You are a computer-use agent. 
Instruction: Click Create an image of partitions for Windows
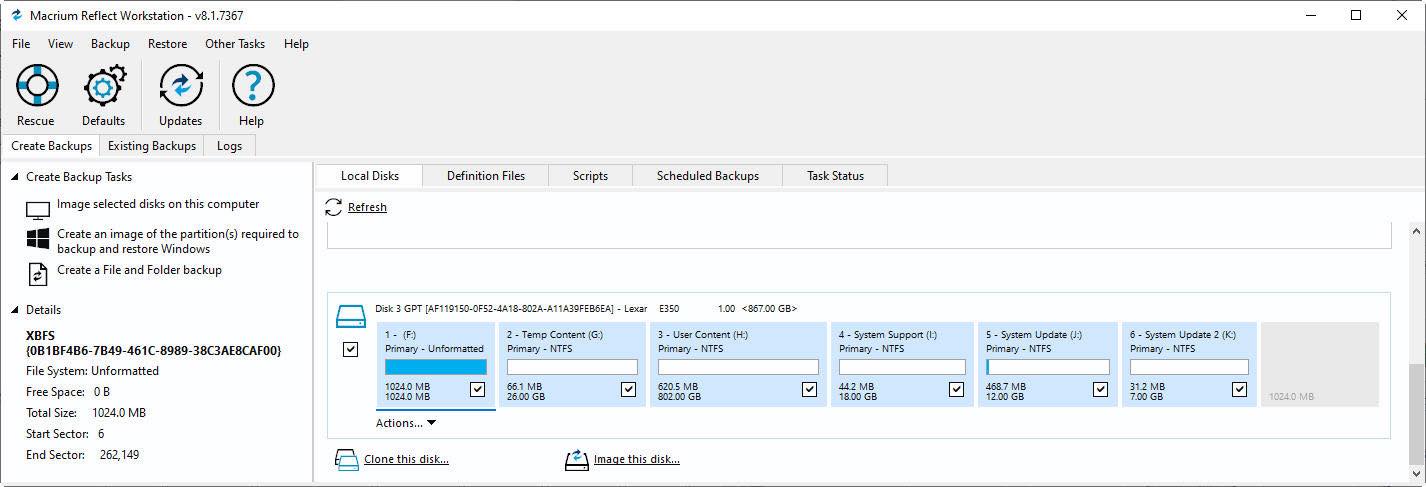click(x=178, y=241)
